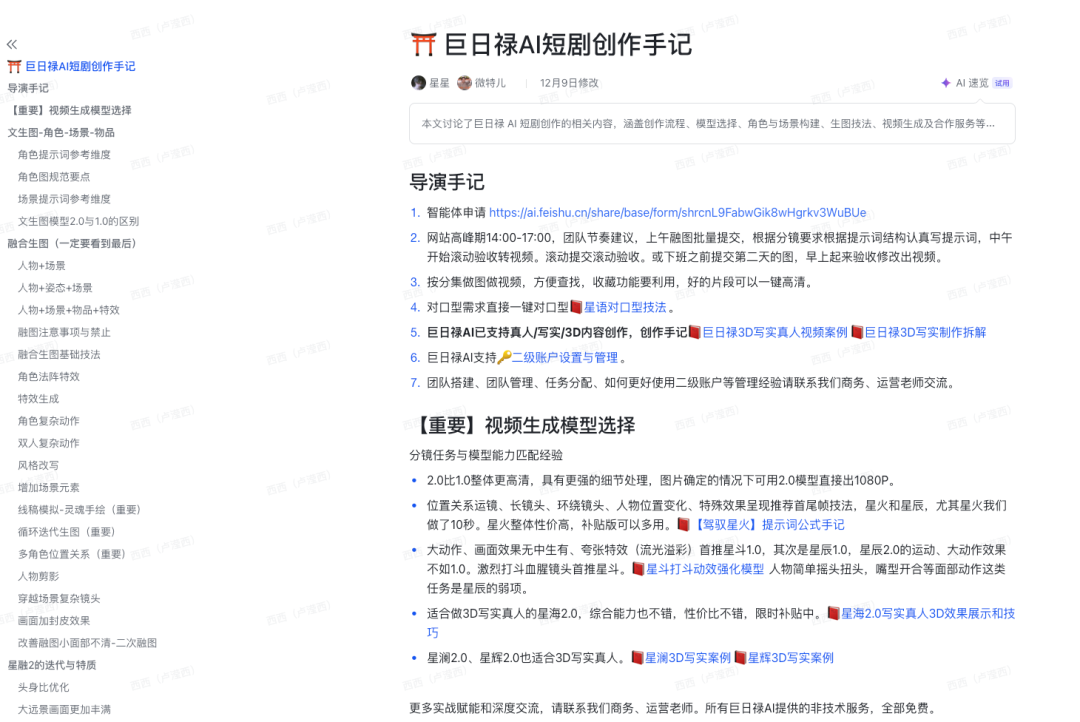Click the large torii icon beside the document title
This screenshot has height=722, width=1080.
pos(424,44)
